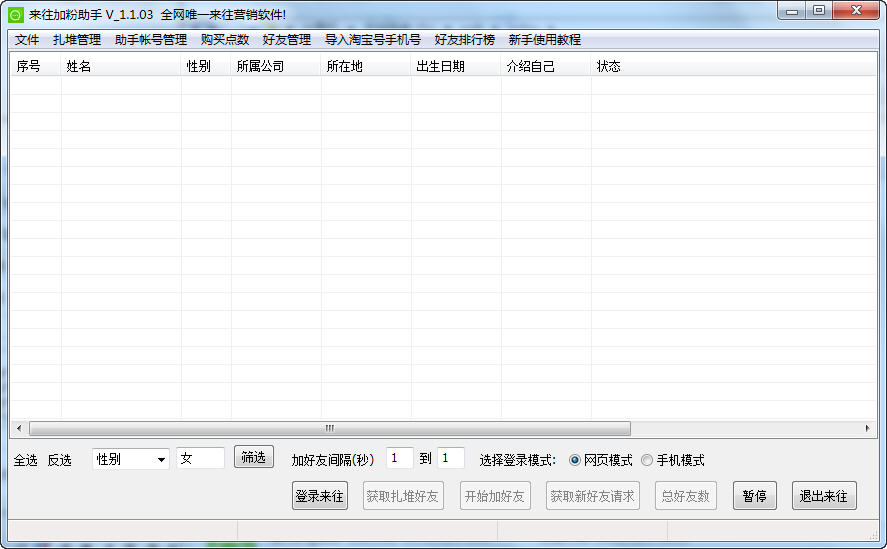
Task: Click 反选 to invert selection
Action: pos(59,460)
